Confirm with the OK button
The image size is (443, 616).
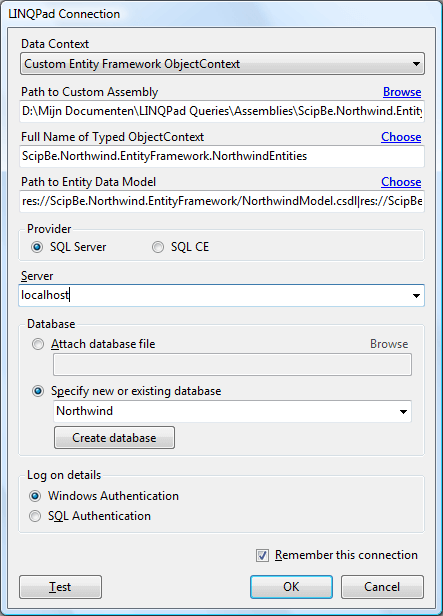click(291, 587)
